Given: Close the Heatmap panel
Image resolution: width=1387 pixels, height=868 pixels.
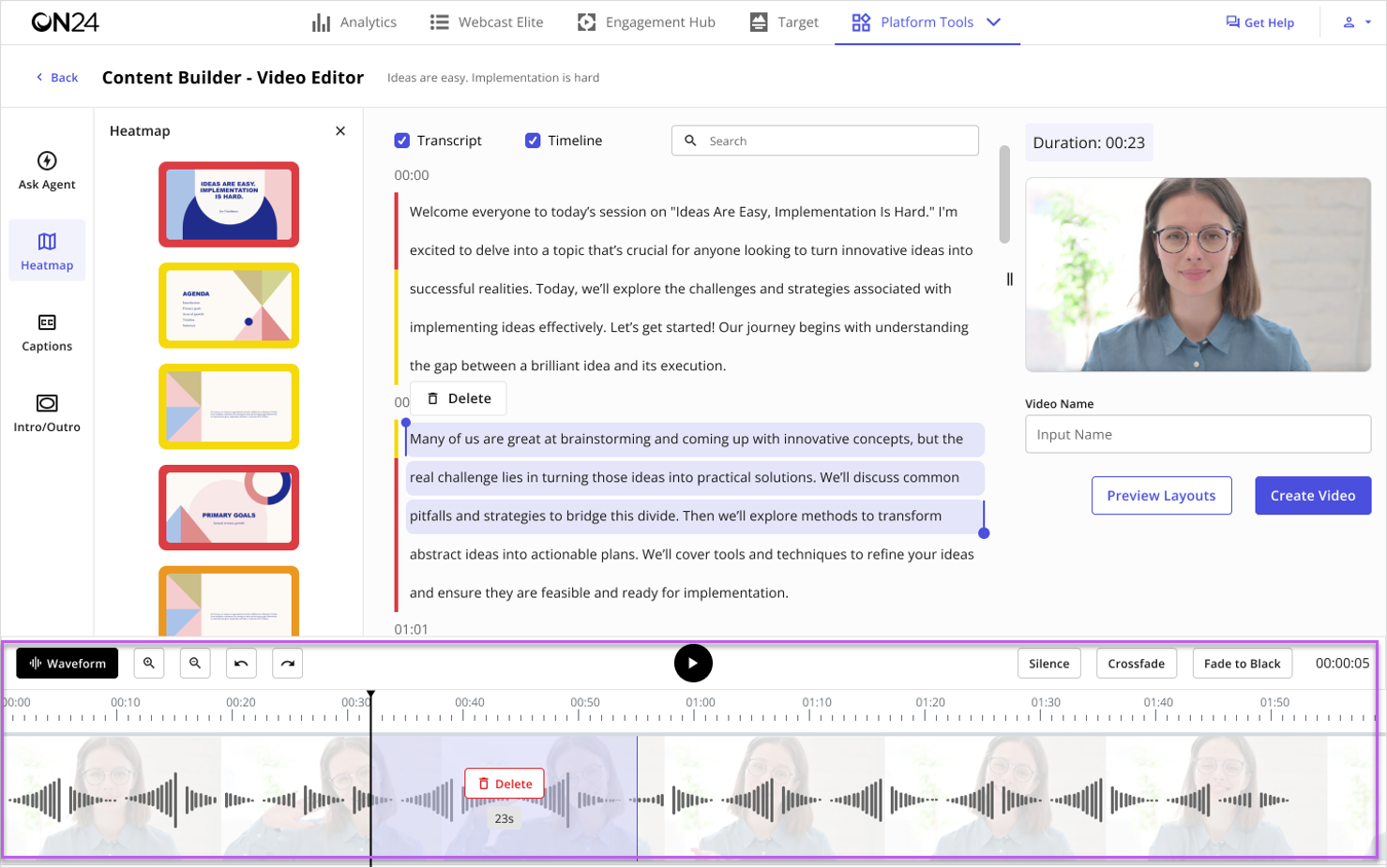Looking at the screenshot, I should pyautogui.click(x=340, y=131).
